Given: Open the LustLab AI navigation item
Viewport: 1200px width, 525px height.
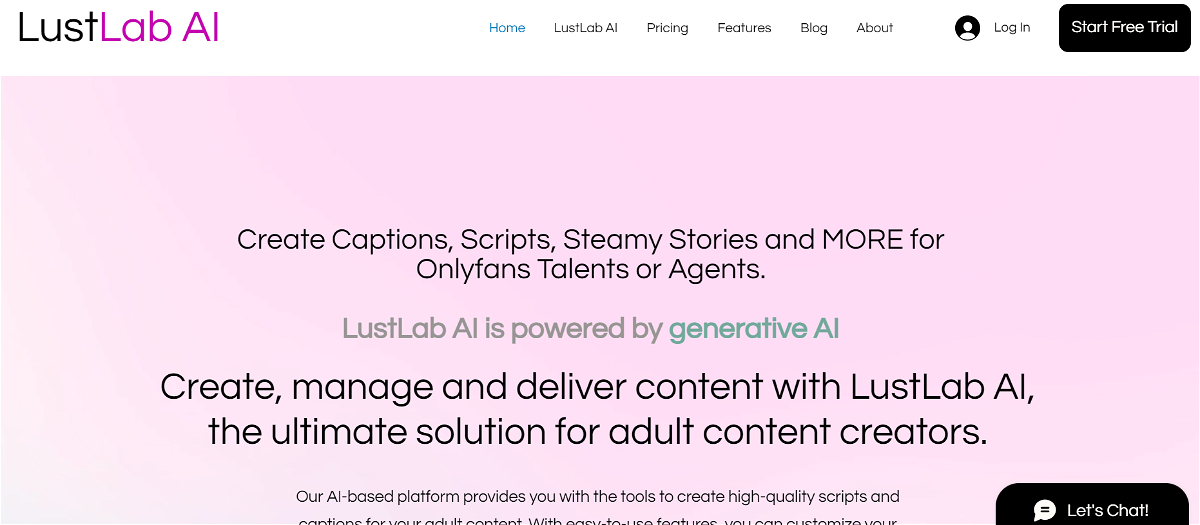Looking at the screenshot, I should [586, 28].
